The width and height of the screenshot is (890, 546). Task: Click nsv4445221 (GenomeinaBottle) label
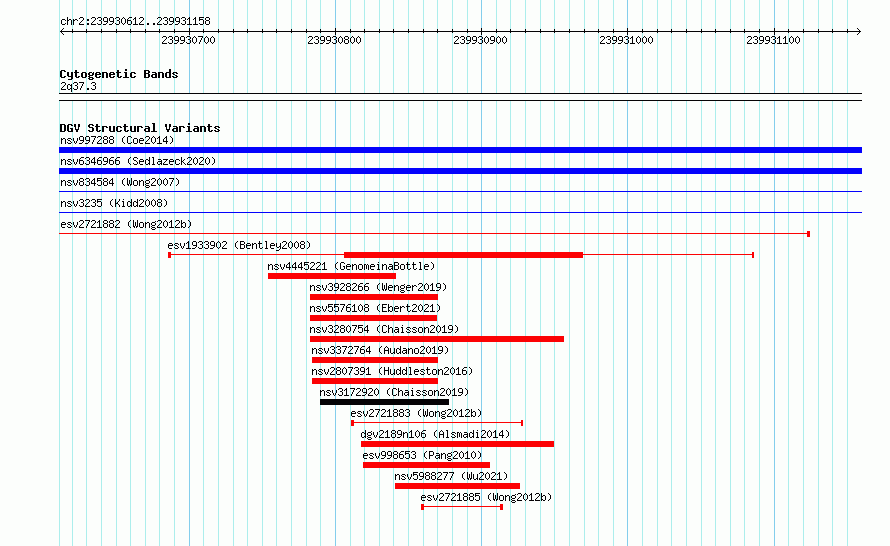(351, 266)
